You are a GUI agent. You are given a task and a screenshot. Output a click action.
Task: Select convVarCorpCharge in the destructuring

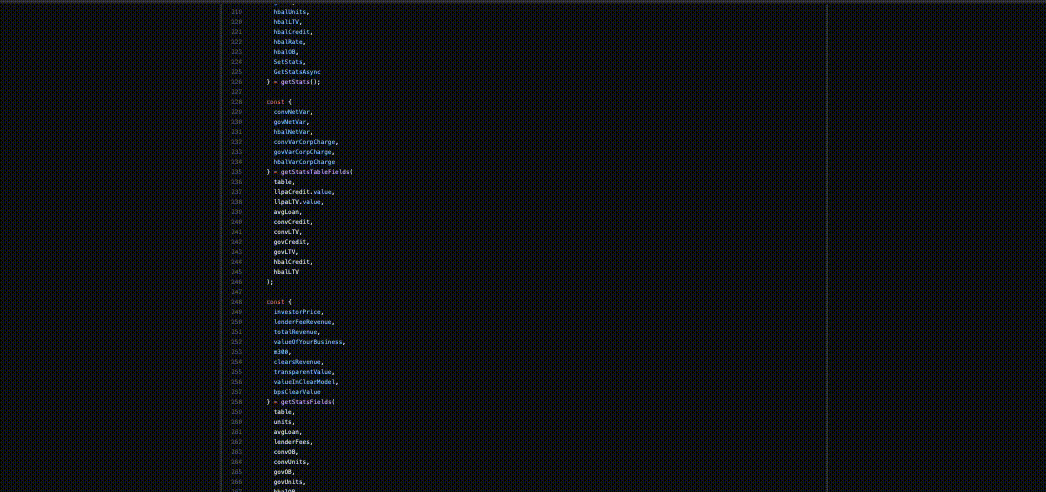click(x=305, y=141)
